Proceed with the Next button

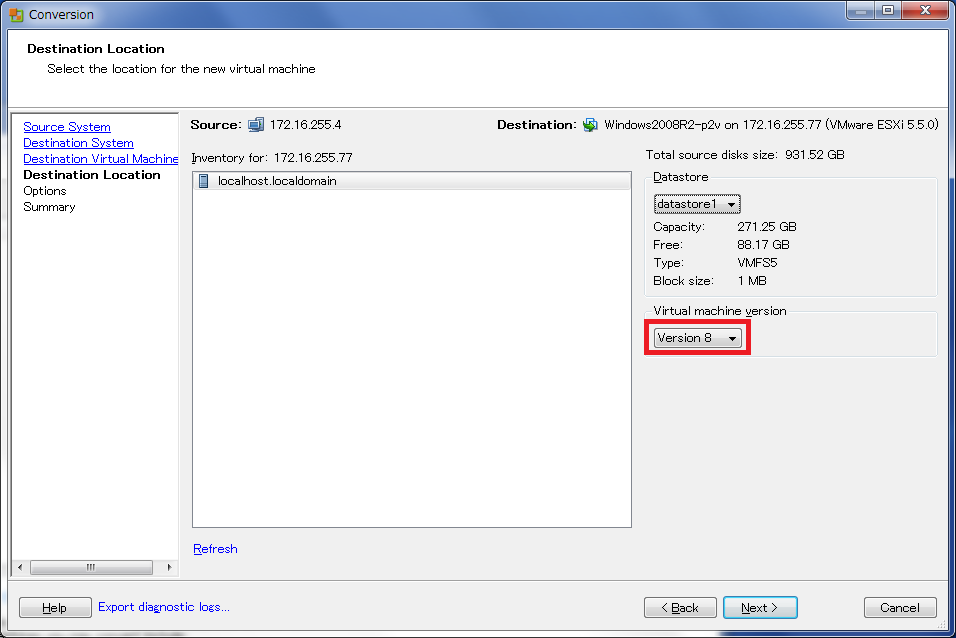(x=760, y=608)
